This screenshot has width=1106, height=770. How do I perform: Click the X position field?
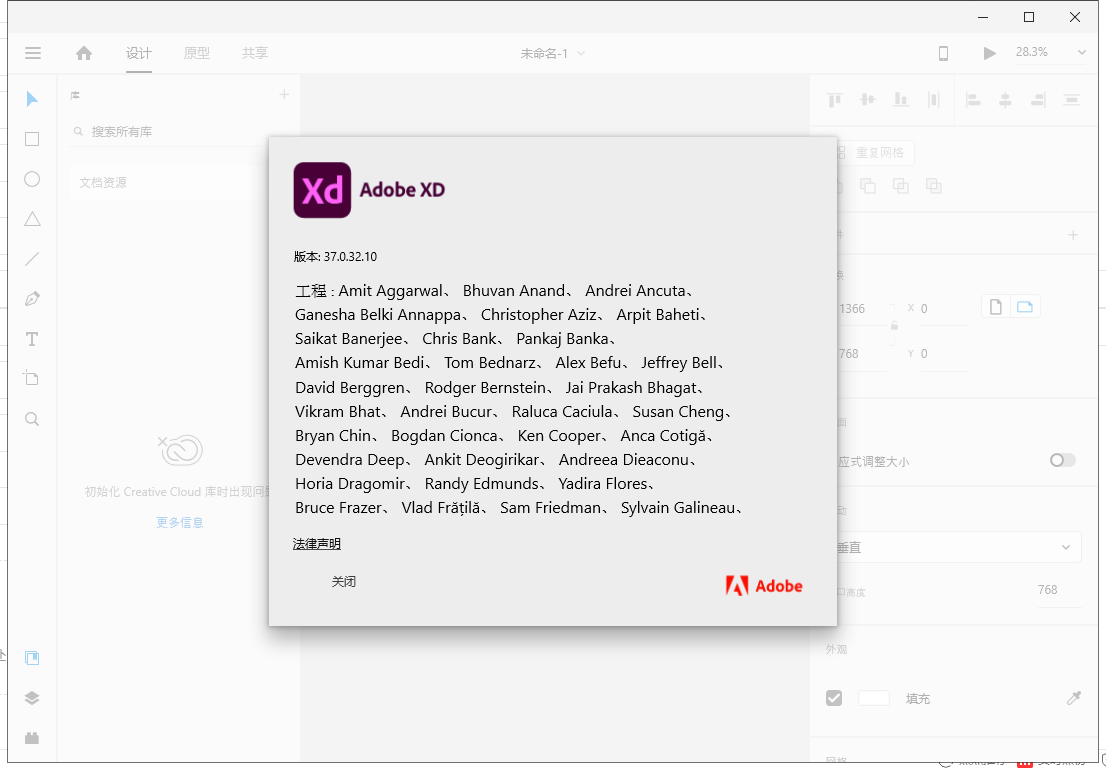943,309
